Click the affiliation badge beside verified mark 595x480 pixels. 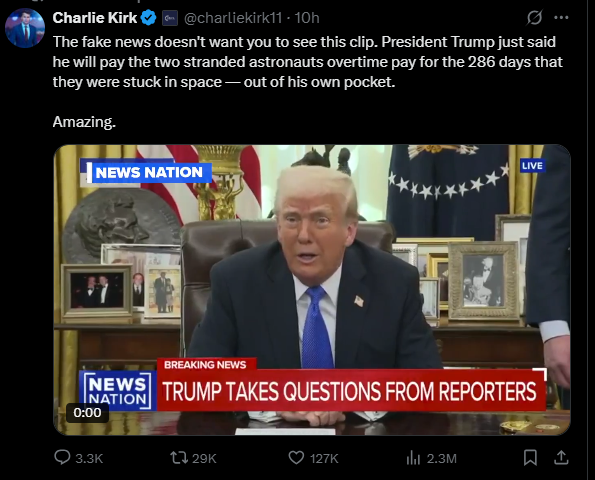(x=170, y=18)
